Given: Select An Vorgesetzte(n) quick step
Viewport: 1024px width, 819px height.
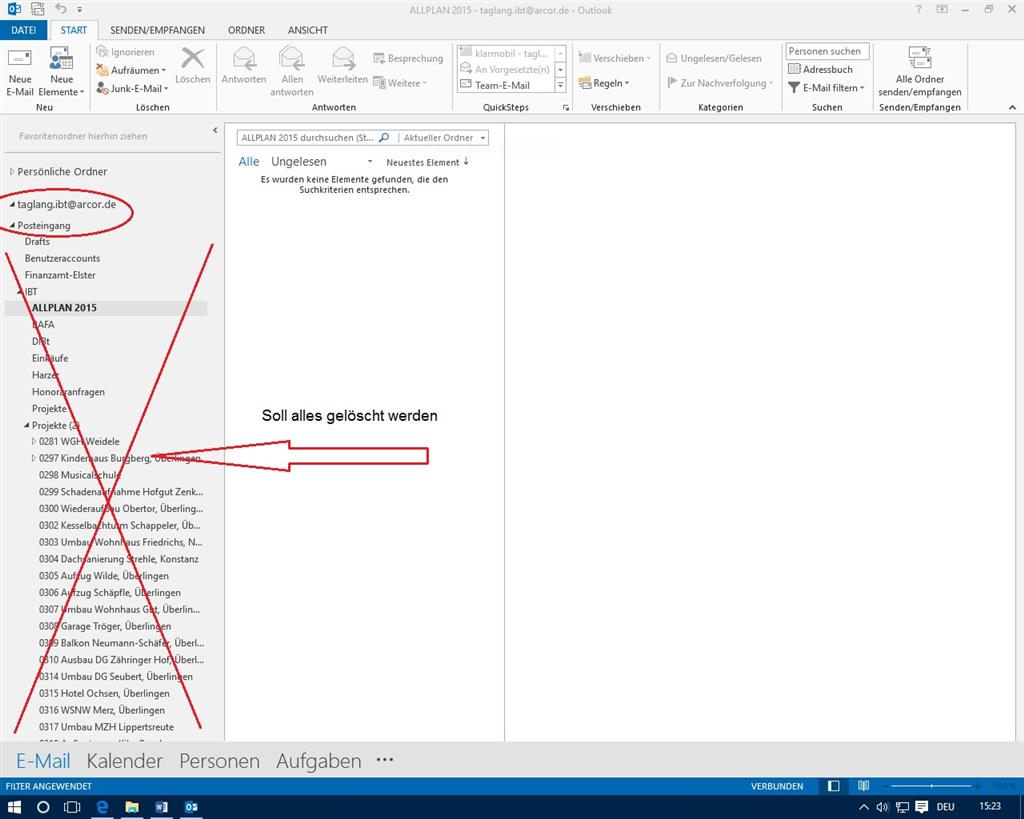Looking at the screenshot, I should [504, 69].
